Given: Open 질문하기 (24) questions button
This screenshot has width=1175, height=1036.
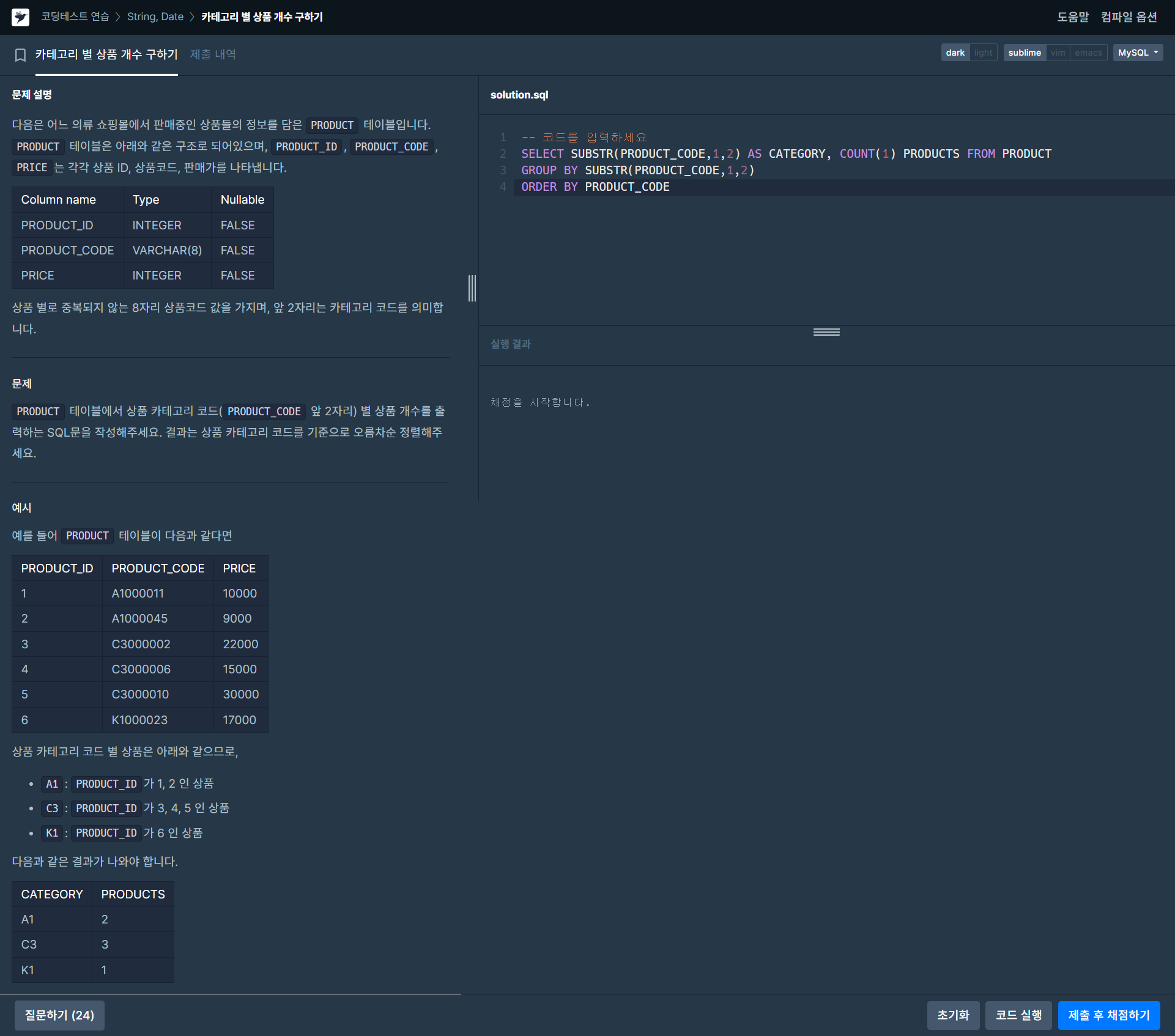Looking at the screenshot, I should coord(59,1015).
